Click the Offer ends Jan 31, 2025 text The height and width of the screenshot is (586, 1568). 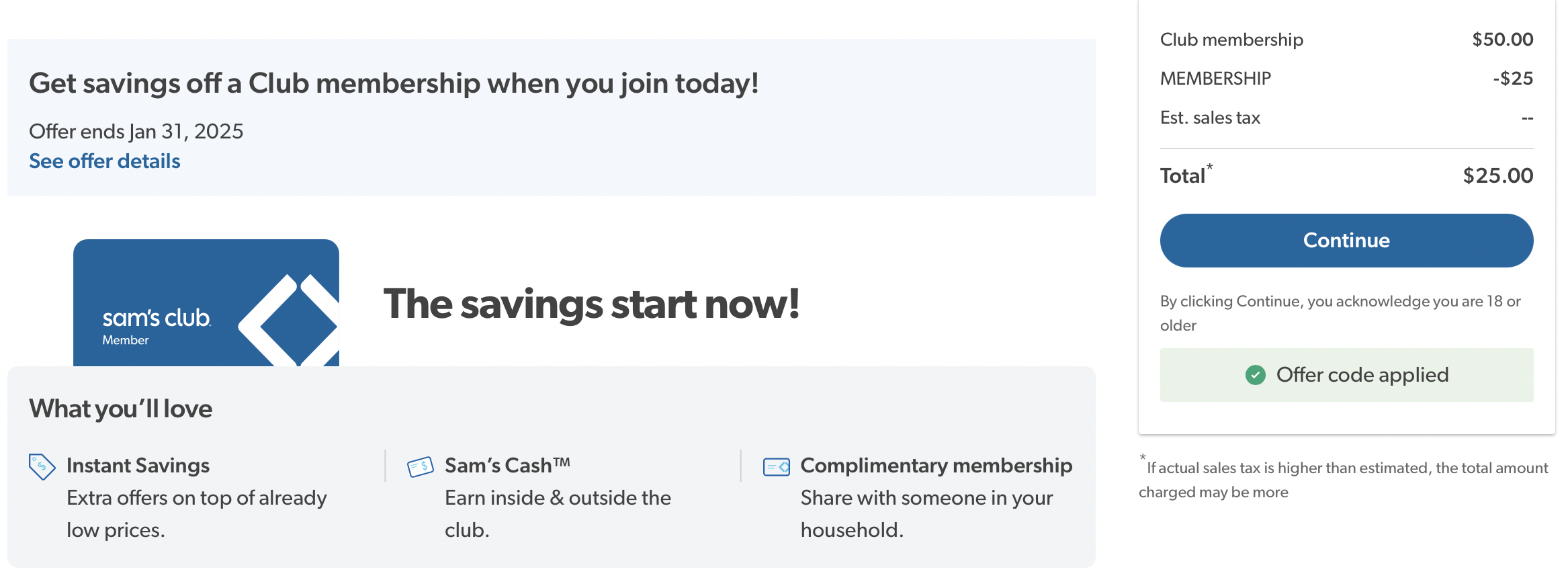136,131
